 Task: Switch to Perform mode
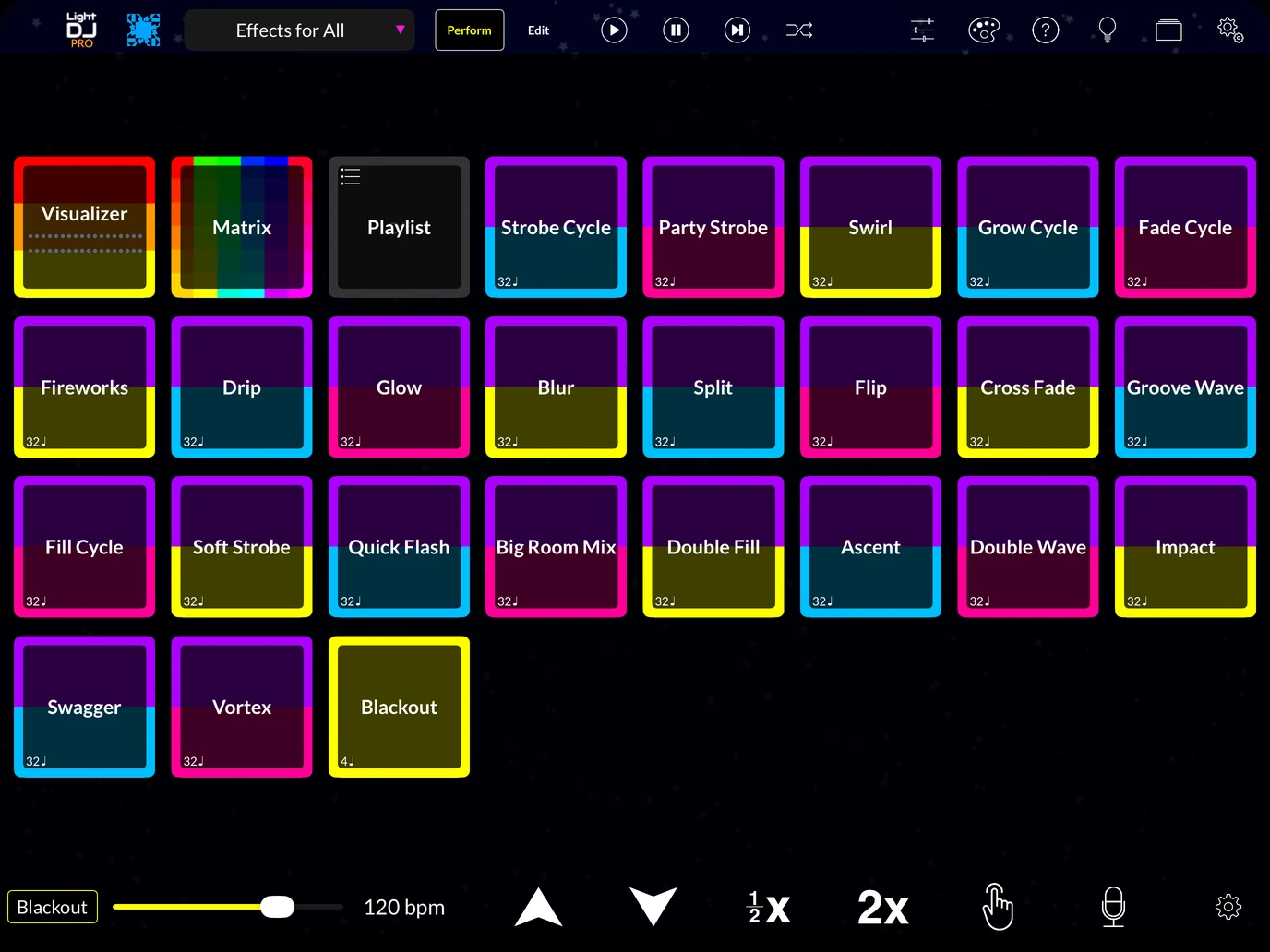click(470, 30)
